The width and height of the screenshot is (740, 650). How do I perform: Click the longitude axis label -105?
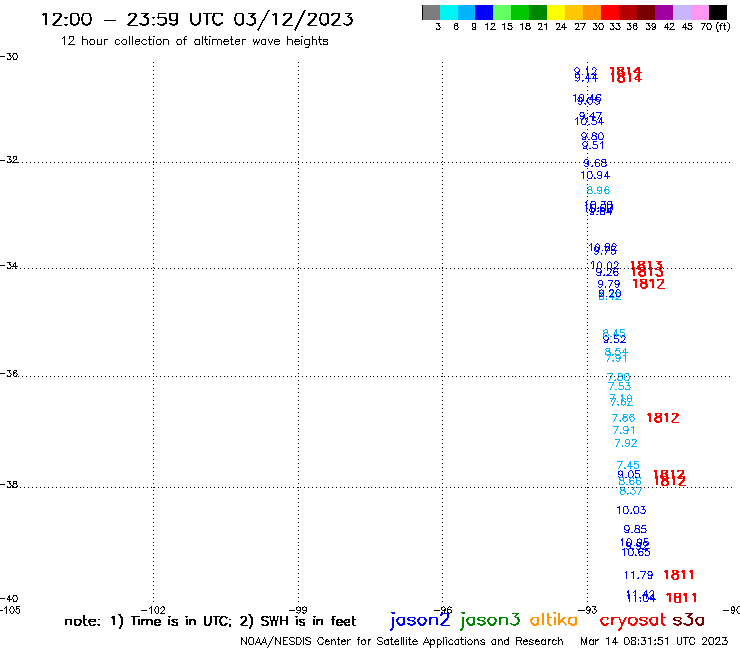(10, 610)
